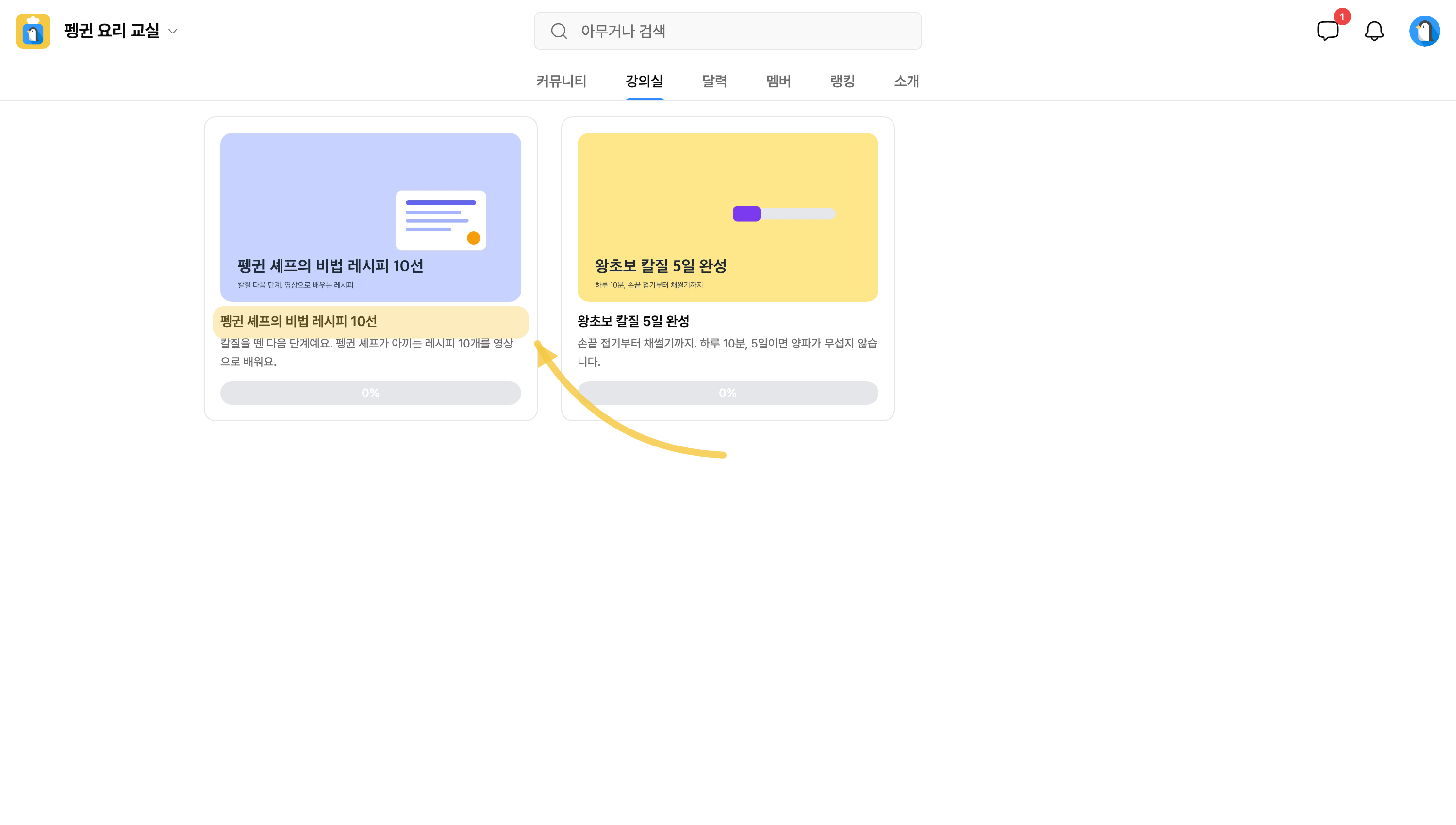Viewport: 1456px width, 825px height.
Task: Open the 왕초보 칼질 5일 완성 title link
Action: pos(633,321)
